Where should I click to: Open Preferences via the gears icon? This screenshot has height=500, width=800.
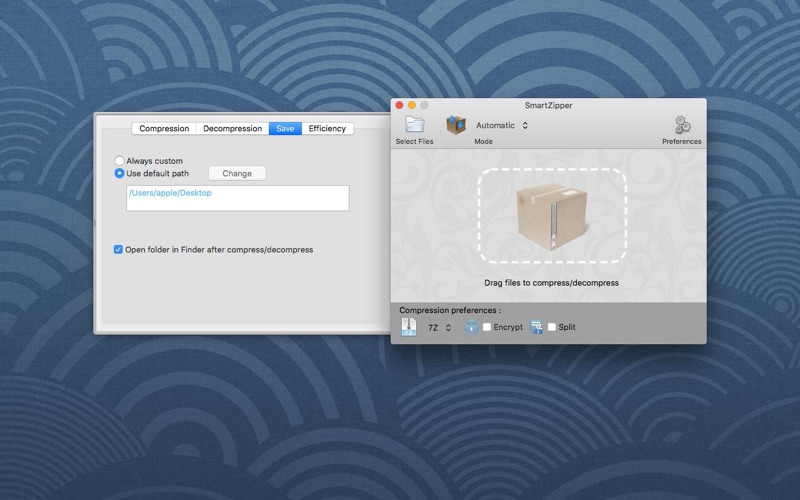(682, 125)
